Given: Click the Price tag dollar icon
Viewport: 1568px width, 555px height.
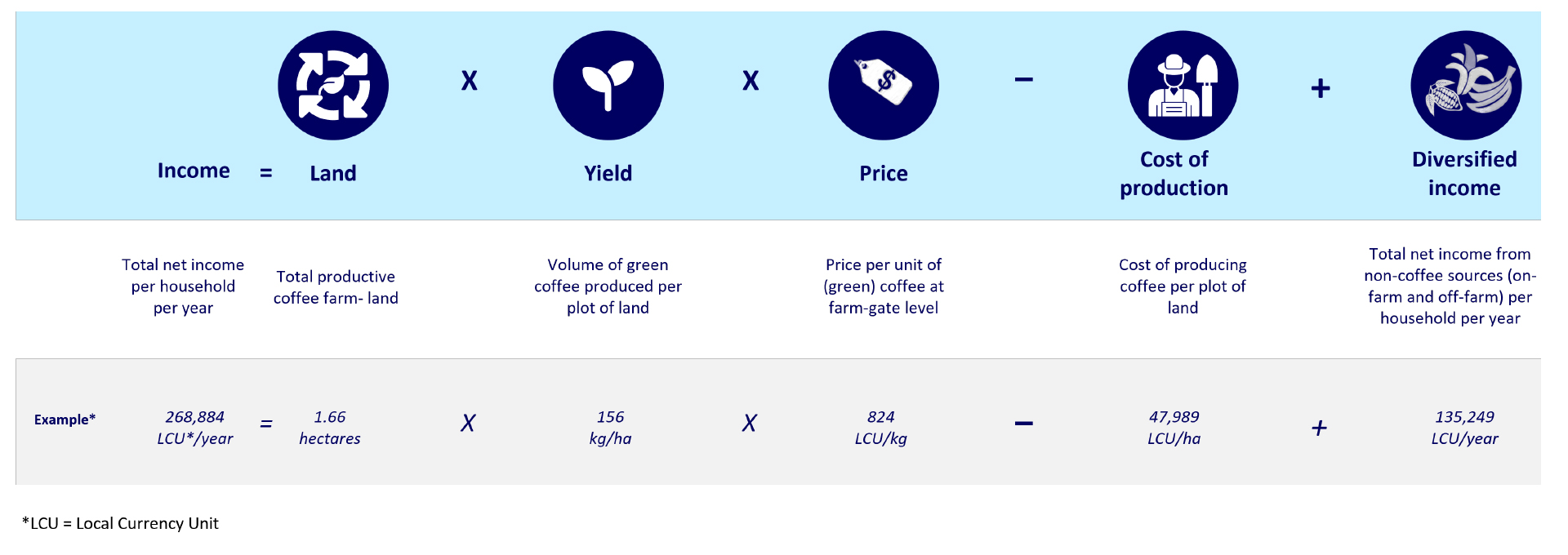Looking at the screenshot, I should click(x=883, y=86).
